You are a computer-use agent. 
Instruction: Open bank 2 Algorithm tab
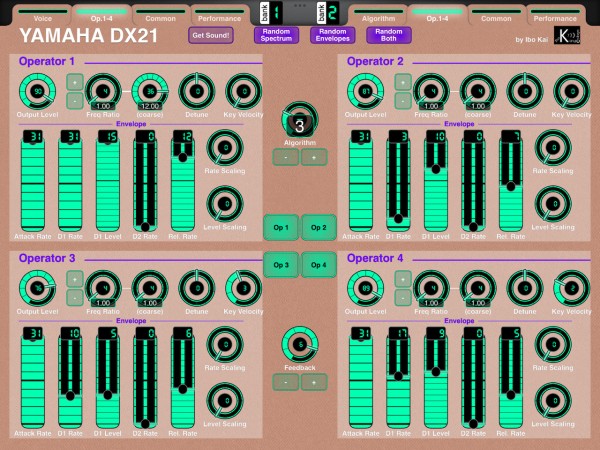coord(378,16)
